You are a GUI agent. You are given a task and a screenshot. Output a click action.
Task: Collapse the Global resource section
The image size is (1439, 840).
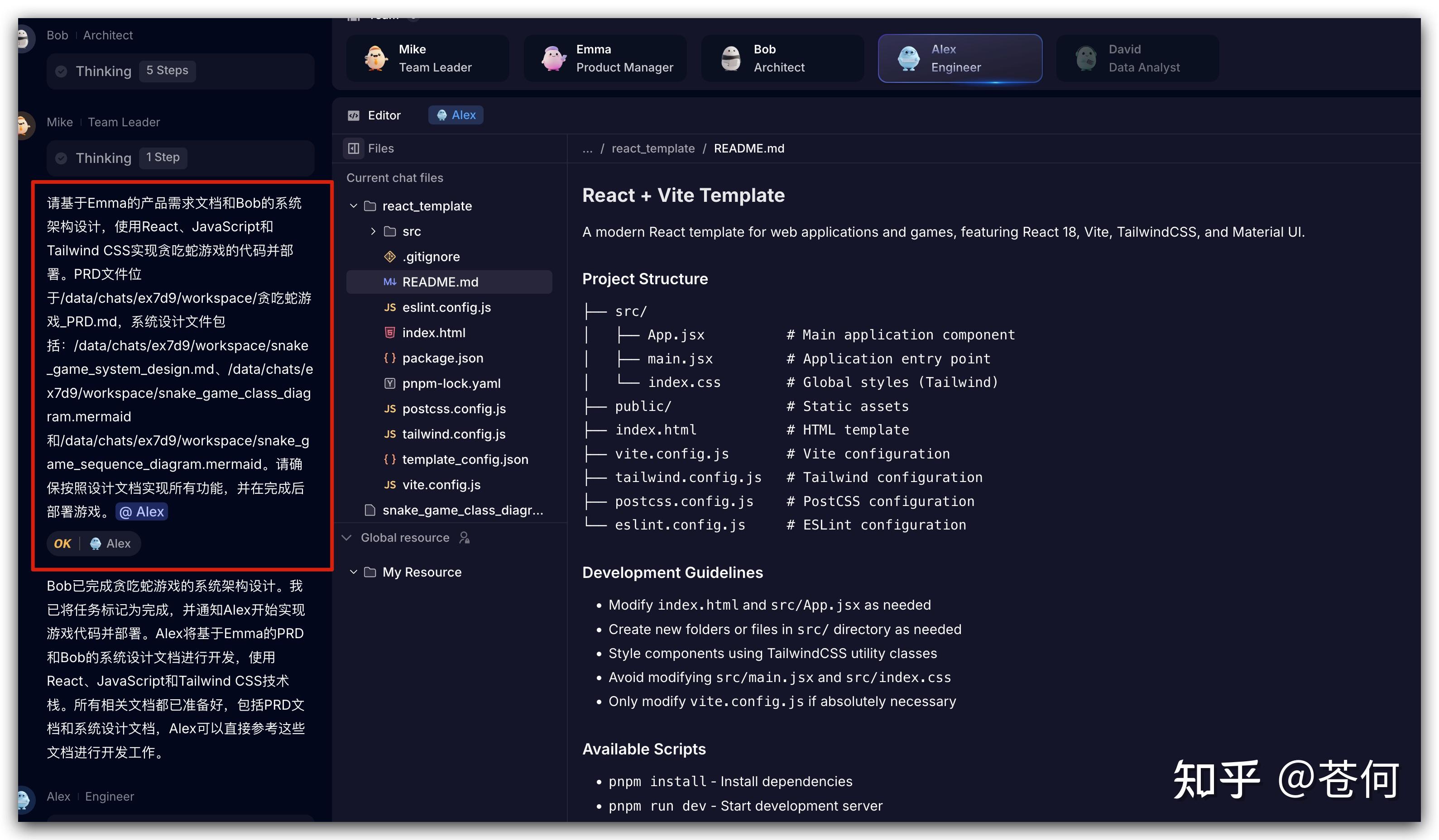pyautogui.click(x=346, y=538)
